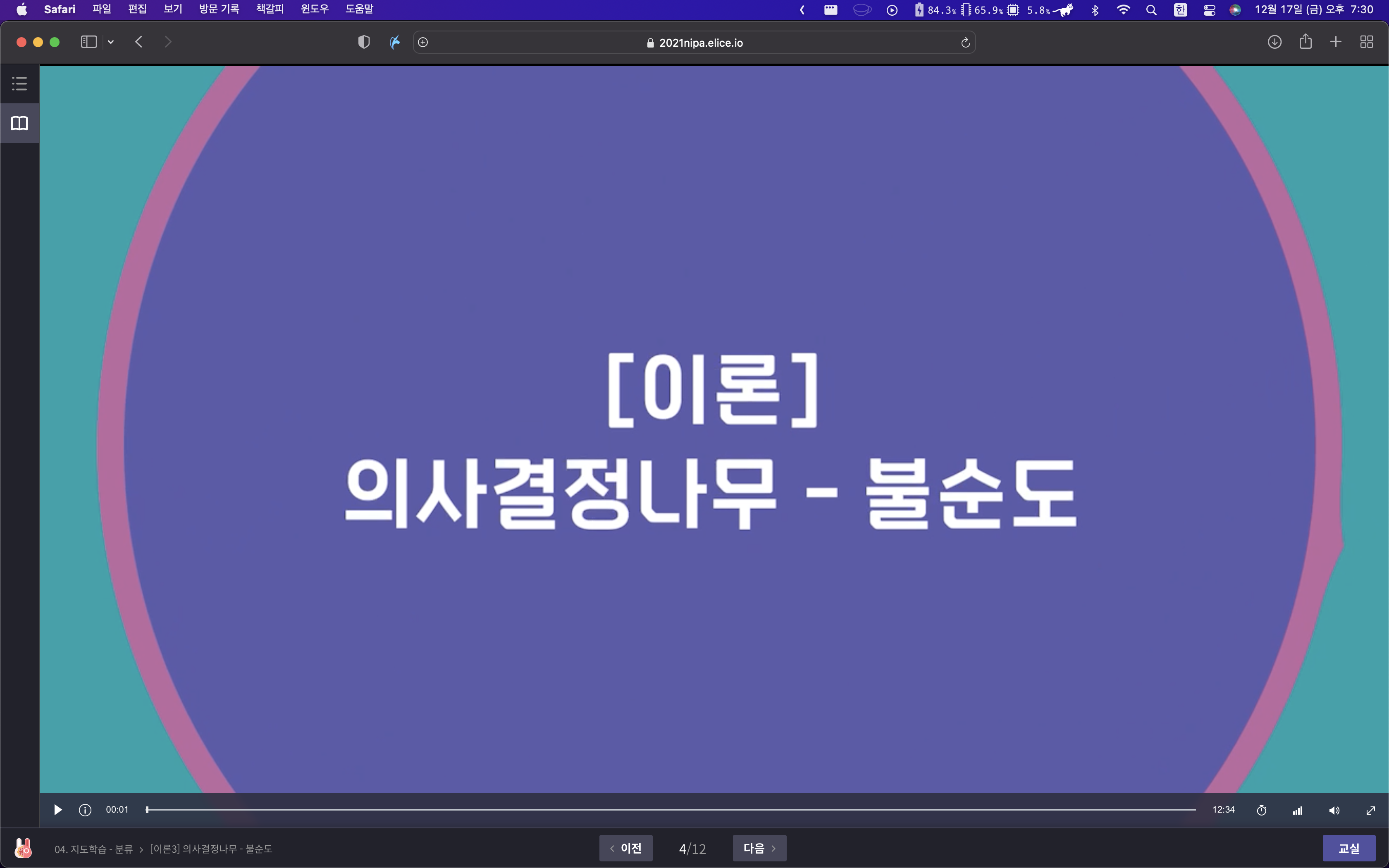Screen dimensions: 1389x868
Task: Open Control Center
Action: pos(1209,10)
